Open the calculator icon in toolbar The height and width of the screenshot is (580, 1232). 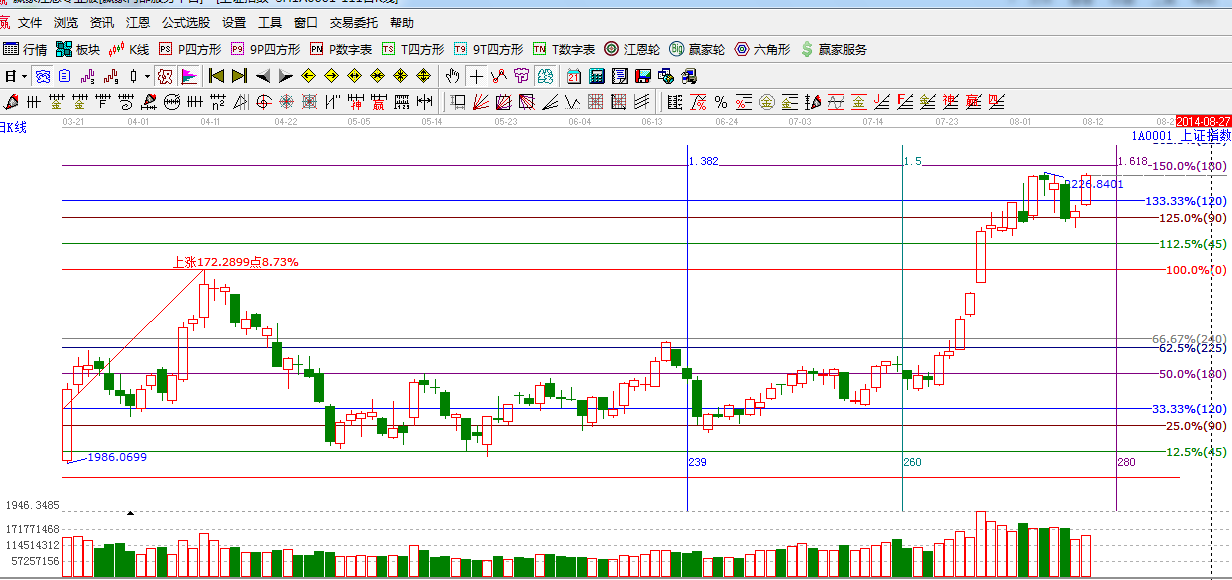click(597, 76)
